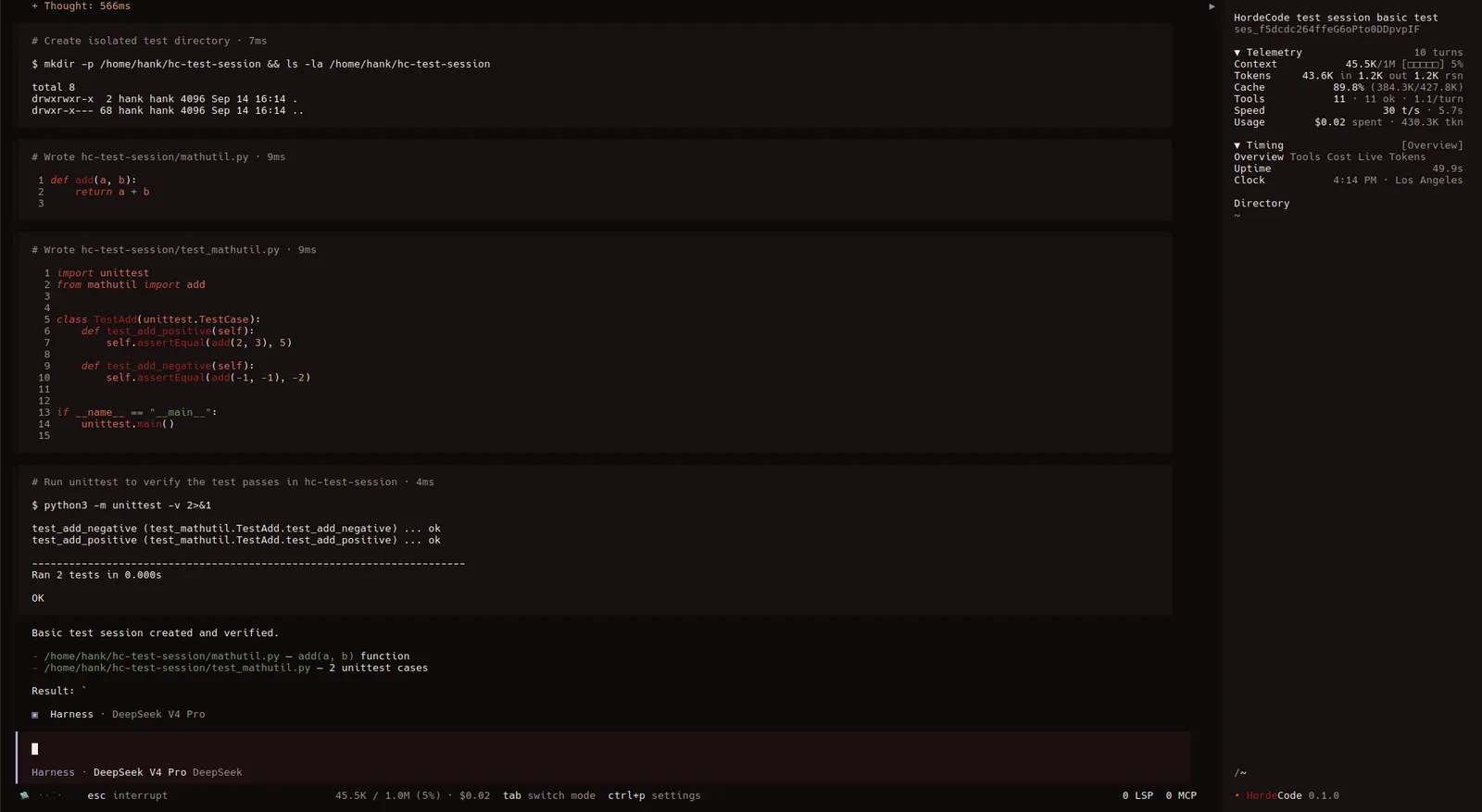Click the "10 turns" telemetry count
Image resolution: width=1482 pixels, height=812 pixels.
point(1438,53)
